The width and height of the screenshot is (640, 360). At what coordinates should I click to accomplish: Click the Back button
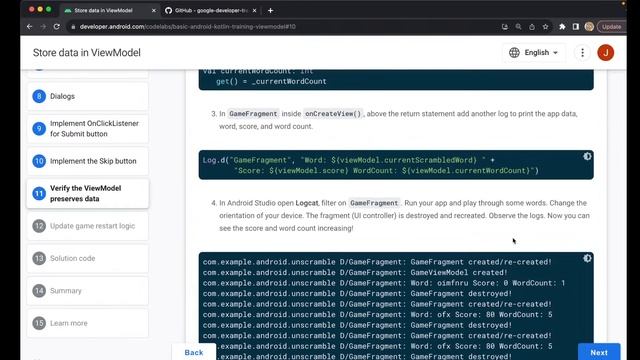pyautogui.click(x=194, y=352)
